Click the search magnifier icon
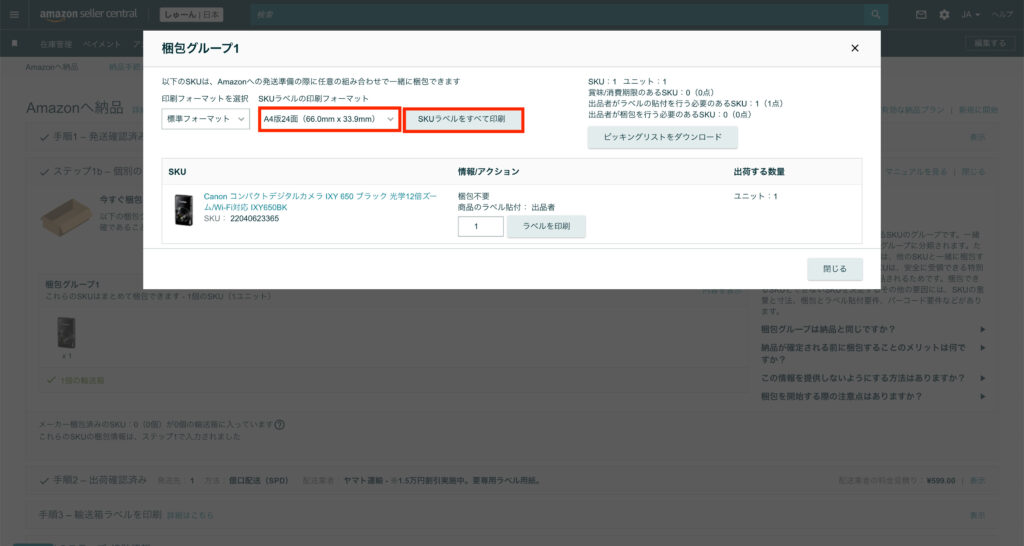1024x546 pixels. coord(876,14)
